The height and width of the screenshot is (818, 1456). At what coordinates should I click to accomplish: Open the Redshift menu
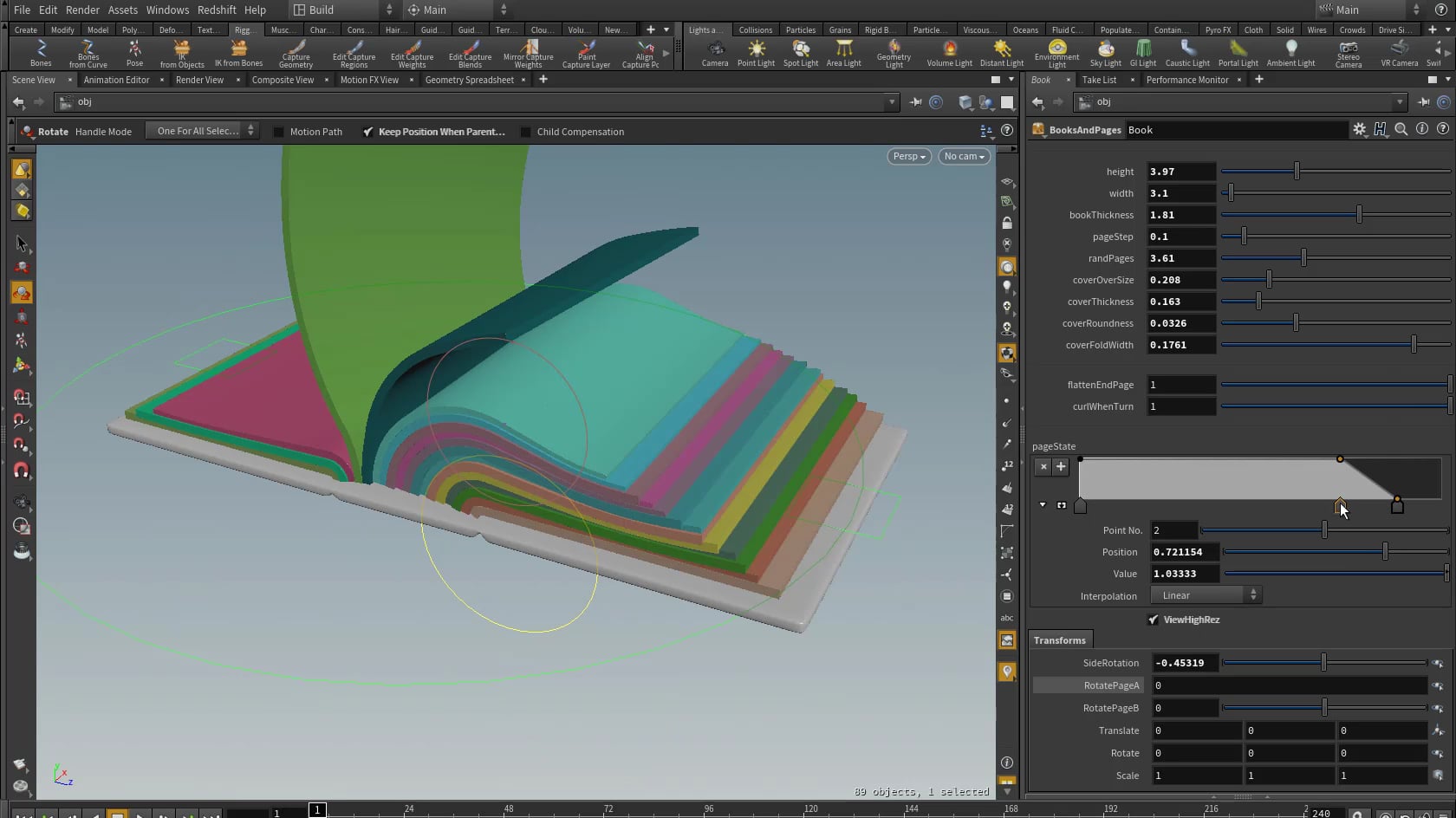(x=217, y=10)
